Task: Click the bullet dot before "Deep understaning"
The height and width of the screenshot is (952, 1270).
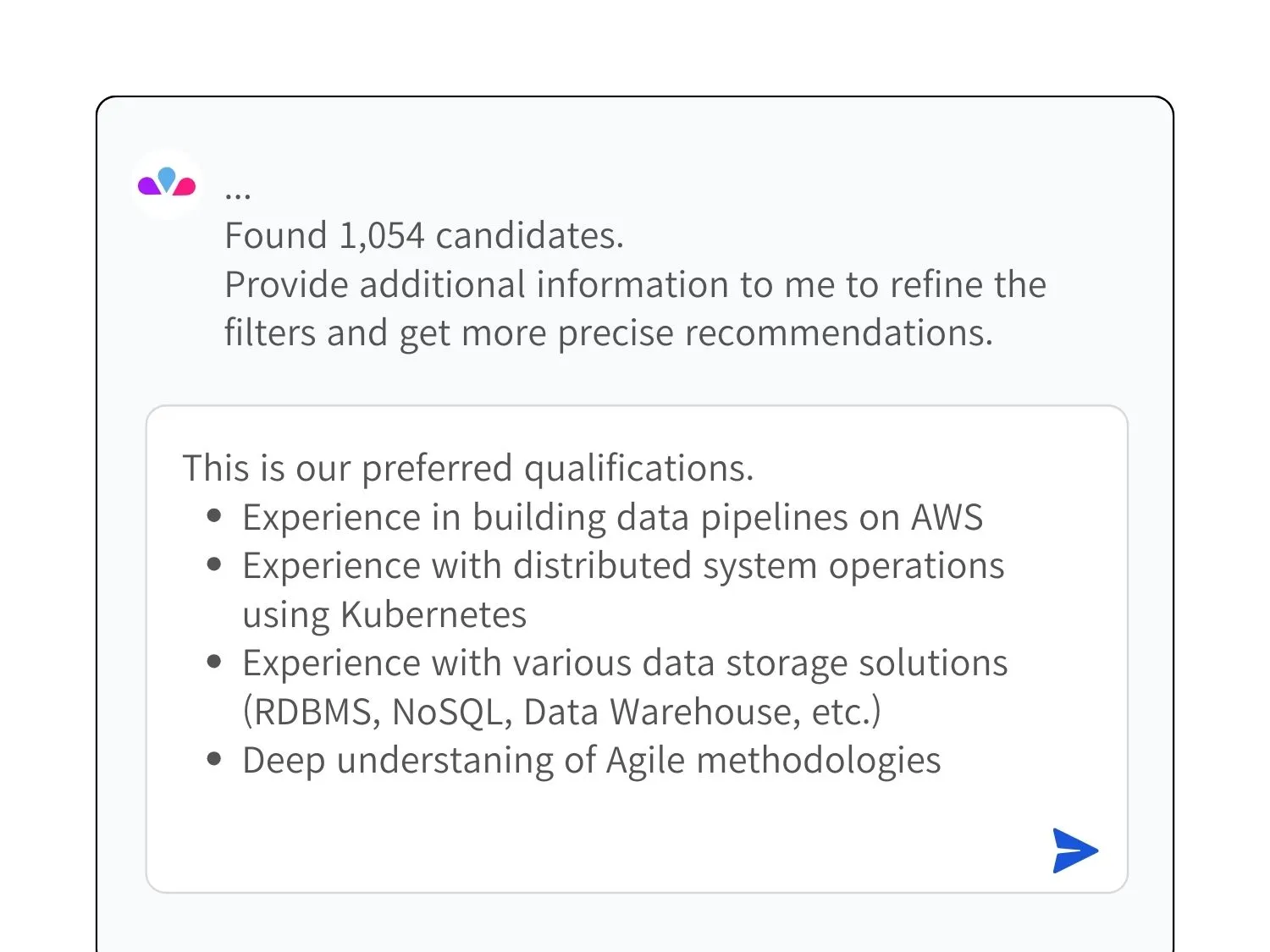Action: [214, 759]
